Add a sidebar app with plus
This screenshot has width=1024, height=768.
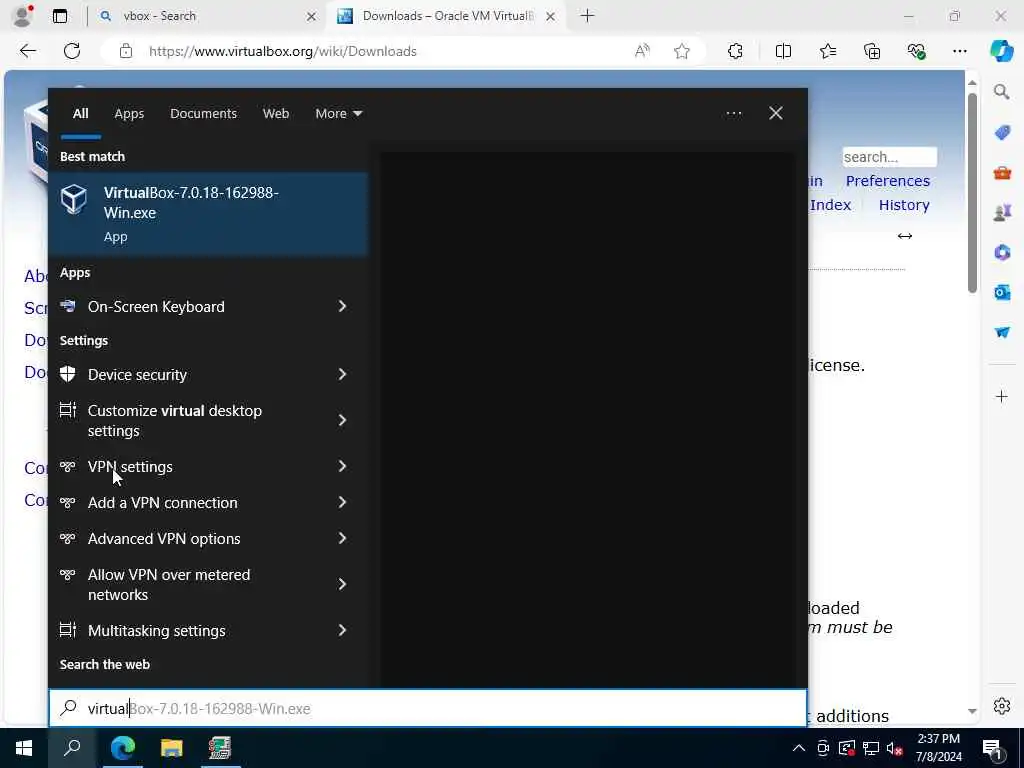click(x=1002, y=396)
